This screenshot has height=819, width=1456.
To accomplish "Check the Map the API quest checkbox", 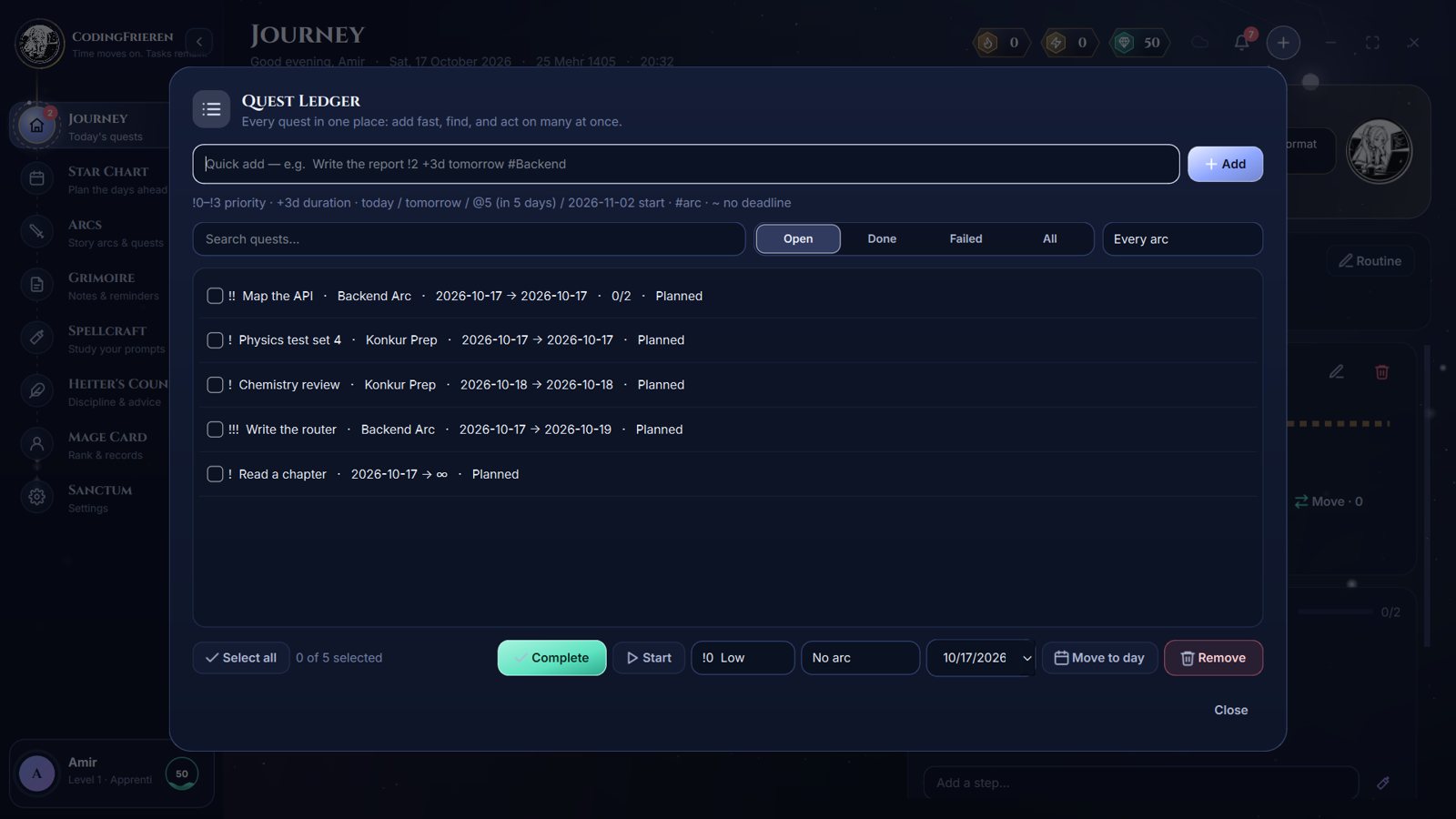I will 215,296.
